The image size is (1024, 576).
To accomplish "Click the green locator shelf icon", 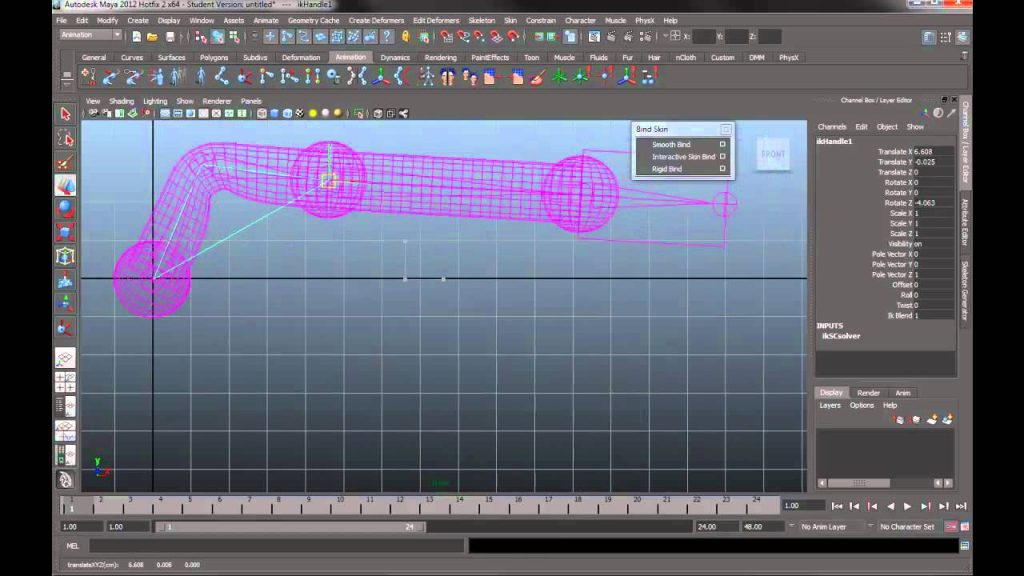I will pyautogui.click(x=559, y=77).
